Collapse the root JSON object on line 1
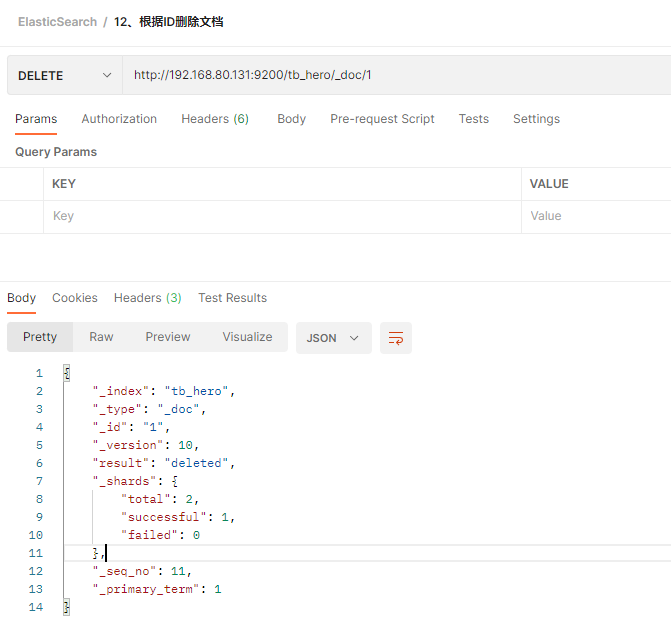 pos(67,373)
